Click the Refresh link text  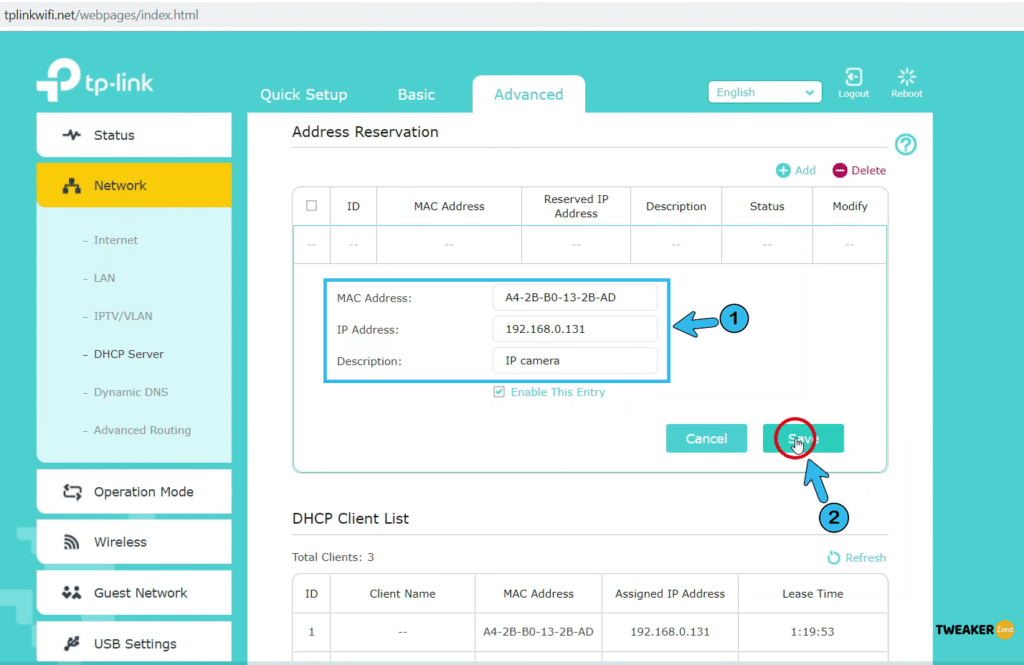click(x=865, y=558)
